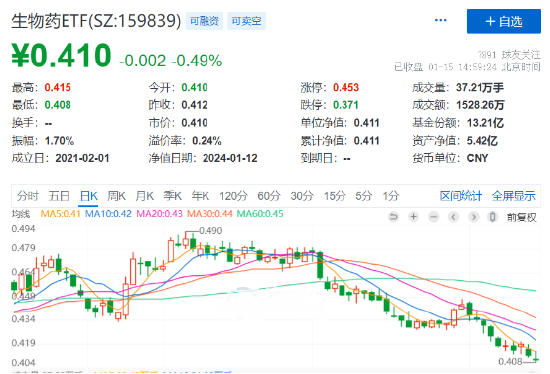Click the 成交量 value 37.21万手

click(x=480, y=87)
